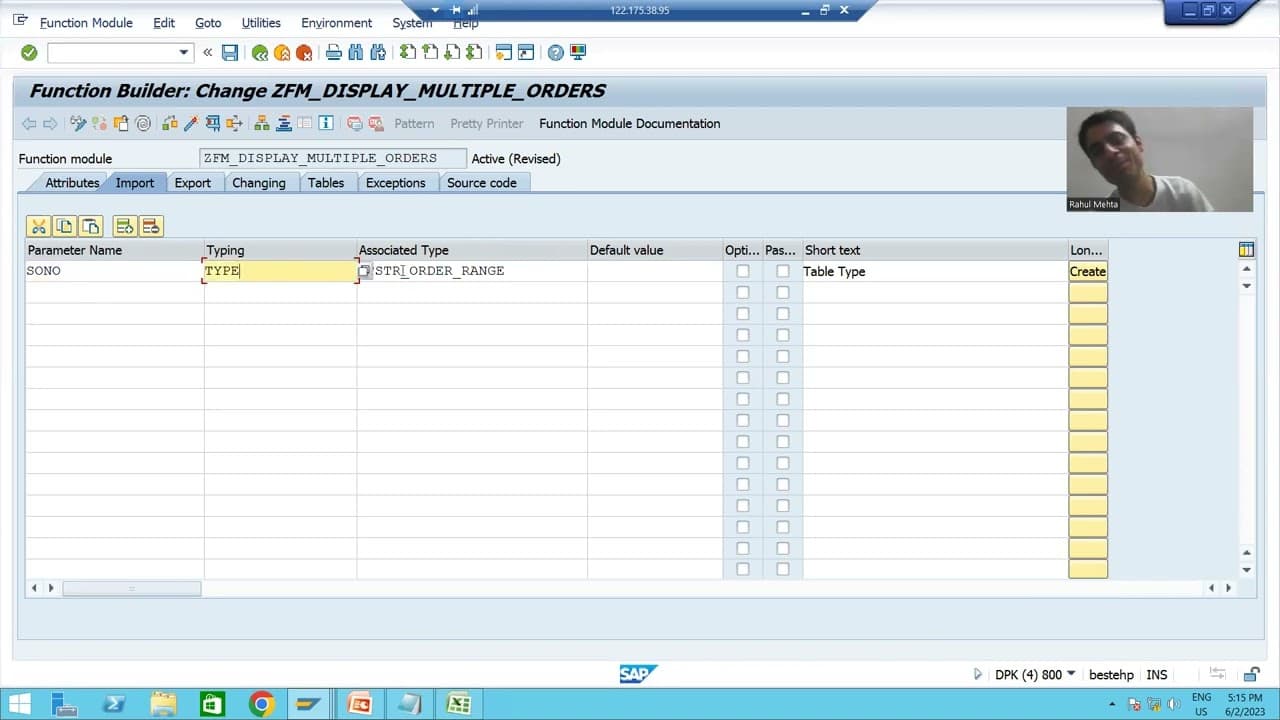Expand the command field dropdown arrow

pyautogui.click(x=184, y=52)
